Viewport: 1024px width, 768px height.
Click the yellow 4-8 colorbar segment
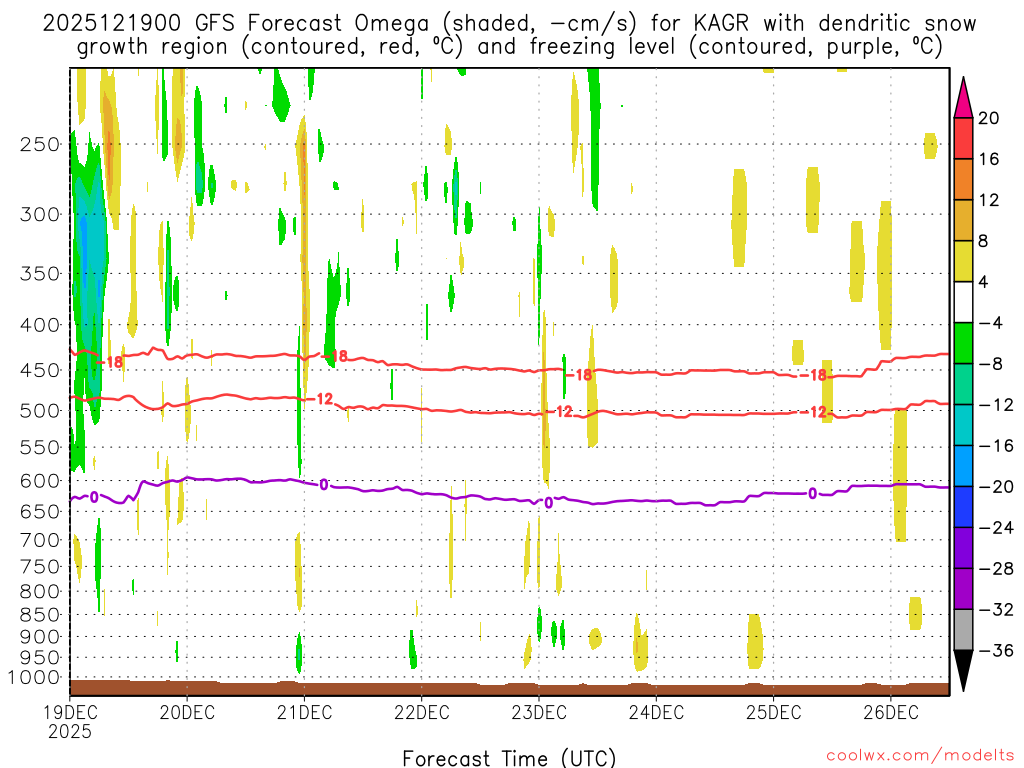coord(963,261)
